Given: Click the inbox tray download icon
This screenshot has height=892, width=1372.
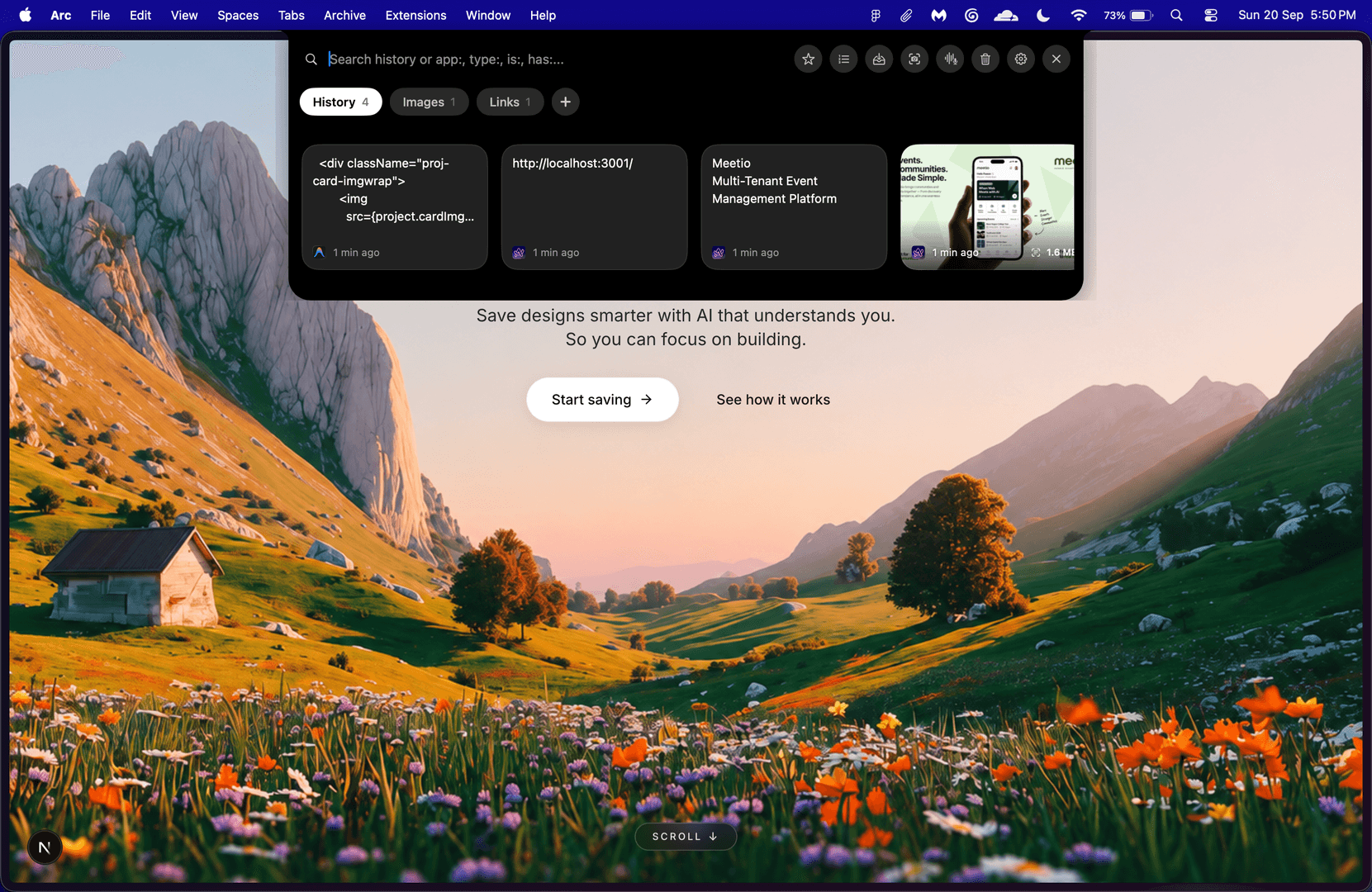Looking at the screenshot, I should (879, 59).
